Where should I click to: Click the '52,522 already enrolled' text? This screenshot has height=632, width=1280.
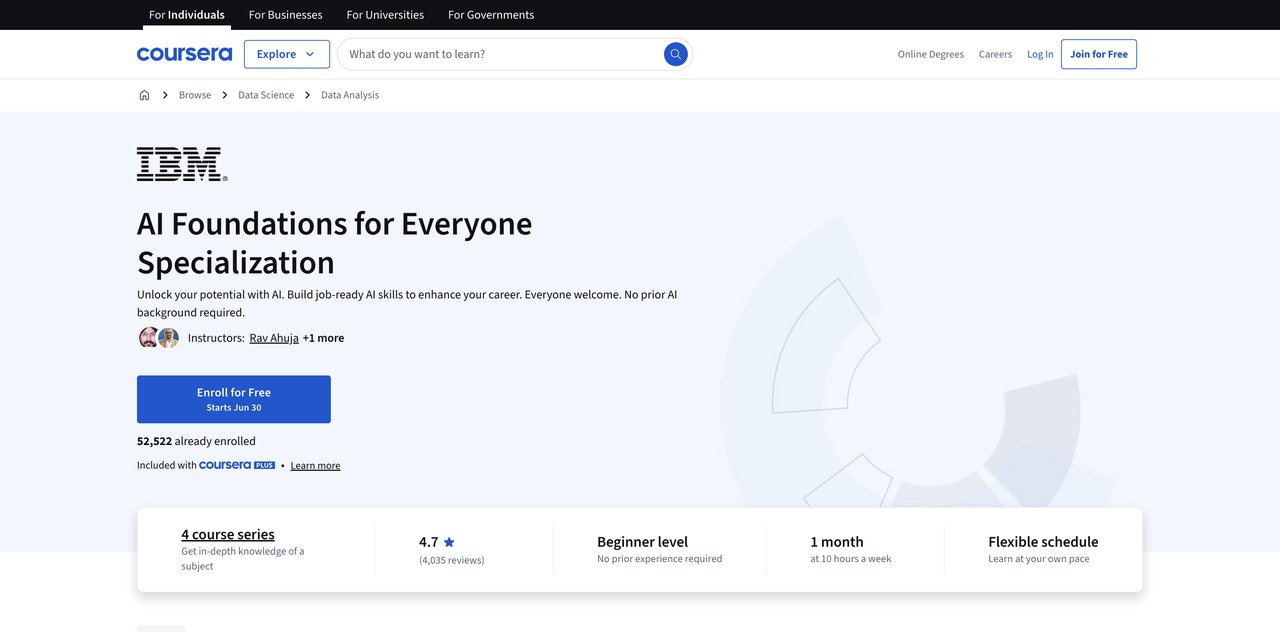click(196, 441)
